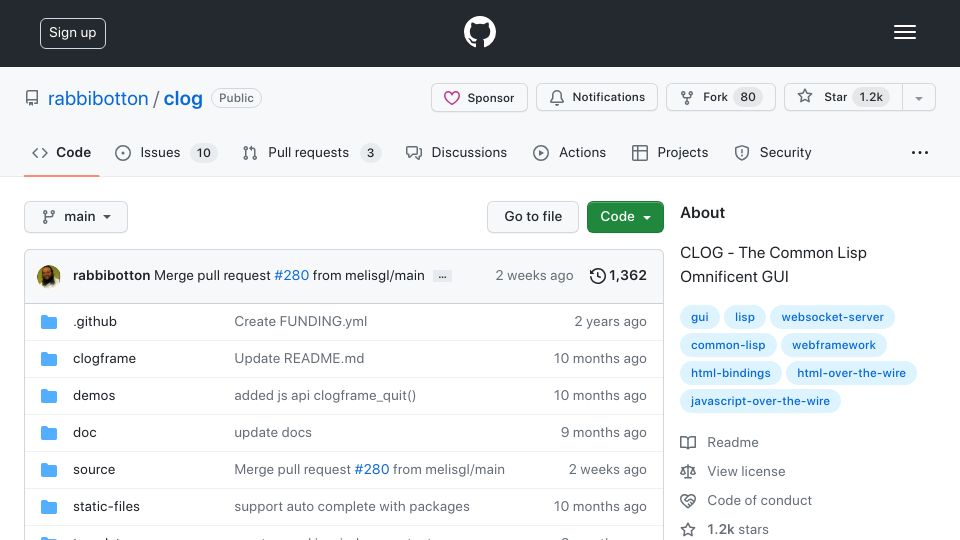Click the Readme book icon
Image resolution: width=960 pixels, height=540 pixels.
point(688,443)
